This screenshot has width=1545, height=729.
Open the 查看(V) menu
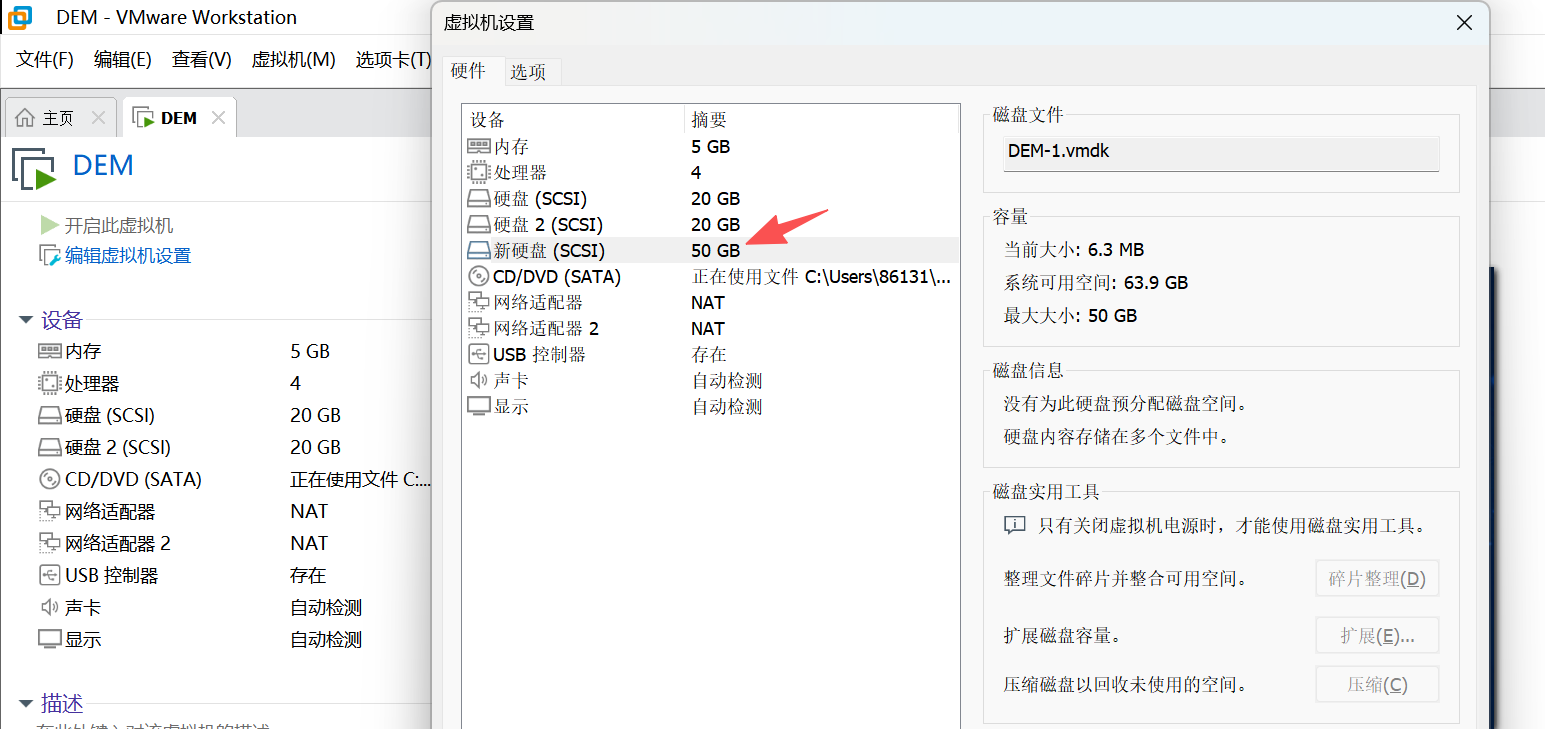point(201,59)
